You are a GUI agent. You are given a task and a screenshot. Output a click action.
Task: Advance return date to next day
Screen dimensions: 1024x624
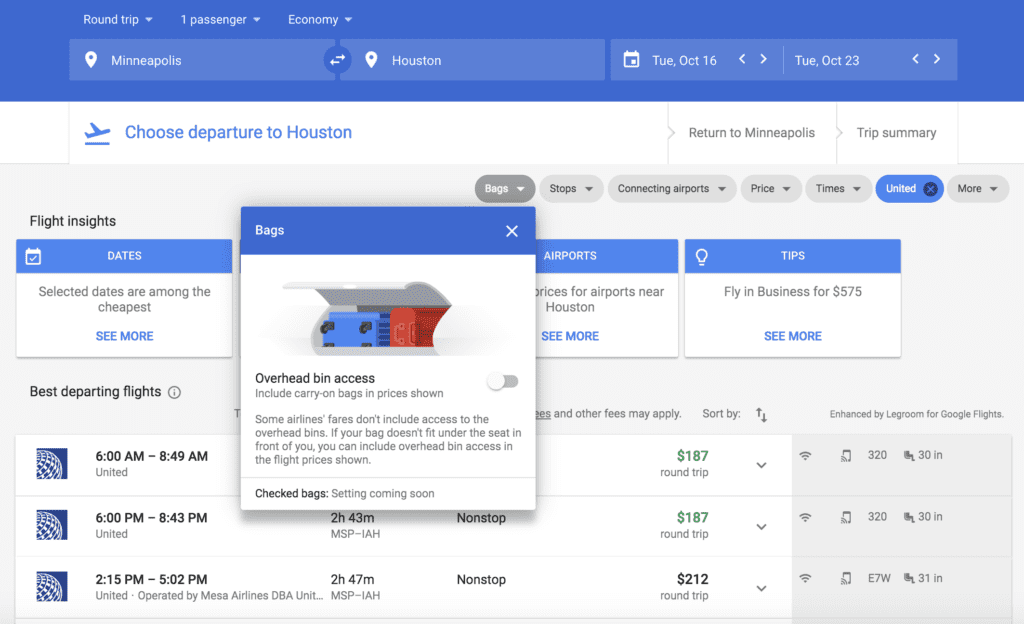pyautogui.click(x=937, y=60)
